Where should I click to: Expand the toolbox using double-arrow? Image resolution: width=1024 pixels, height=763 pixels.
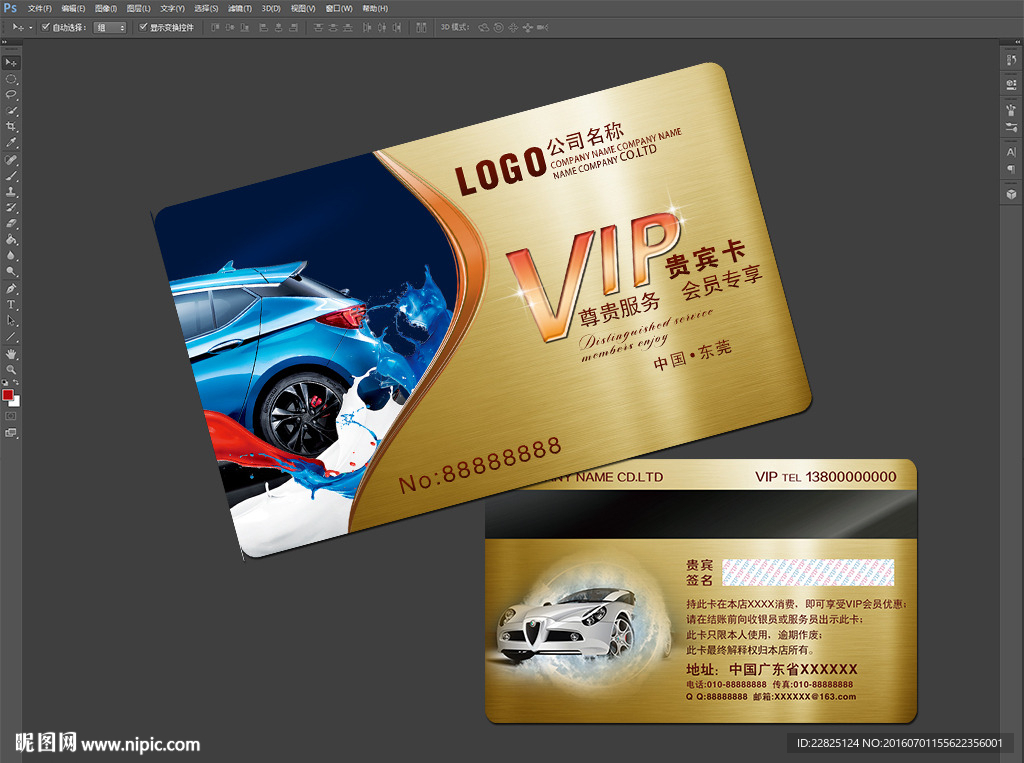click(5, 42)
